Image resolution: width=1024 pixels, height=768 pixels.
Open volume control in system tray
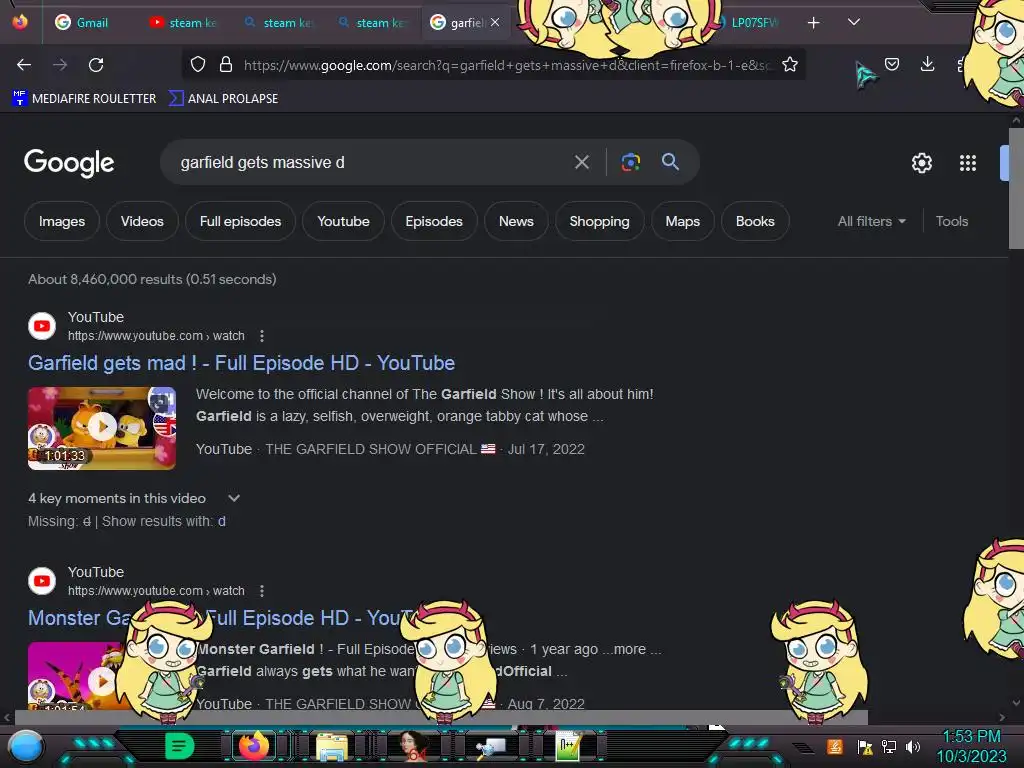913,746
